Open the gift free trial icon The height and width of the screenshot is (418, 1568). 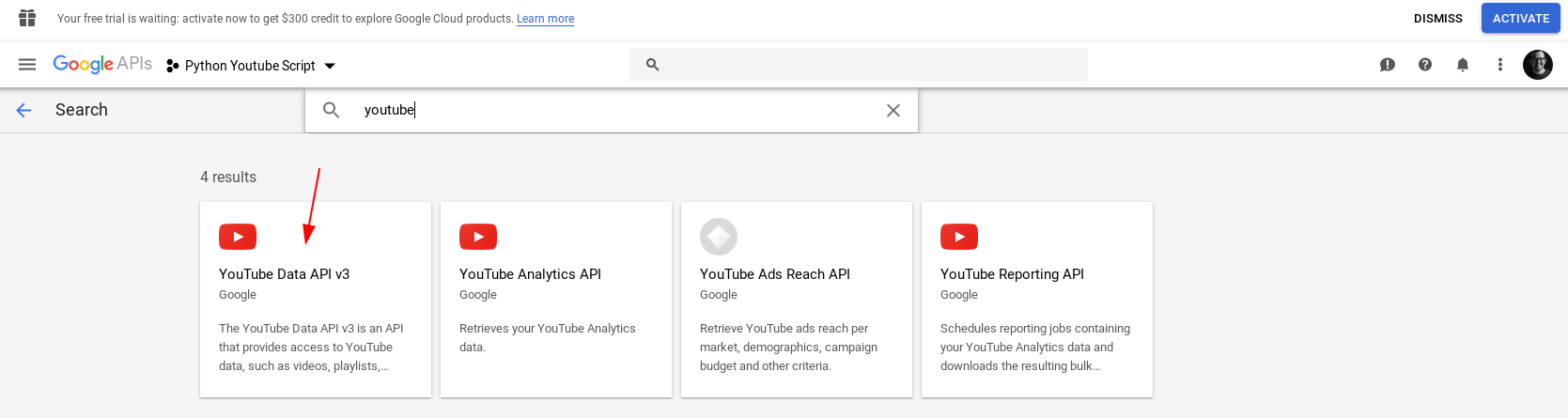[x=27, y=18]
